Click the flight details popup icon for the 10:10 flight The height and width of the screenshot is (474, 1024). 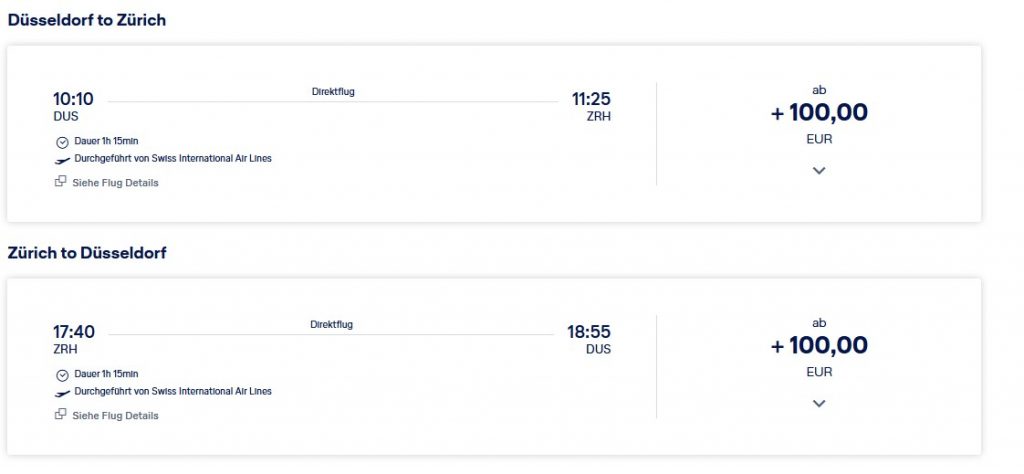[x=61, y=182]
